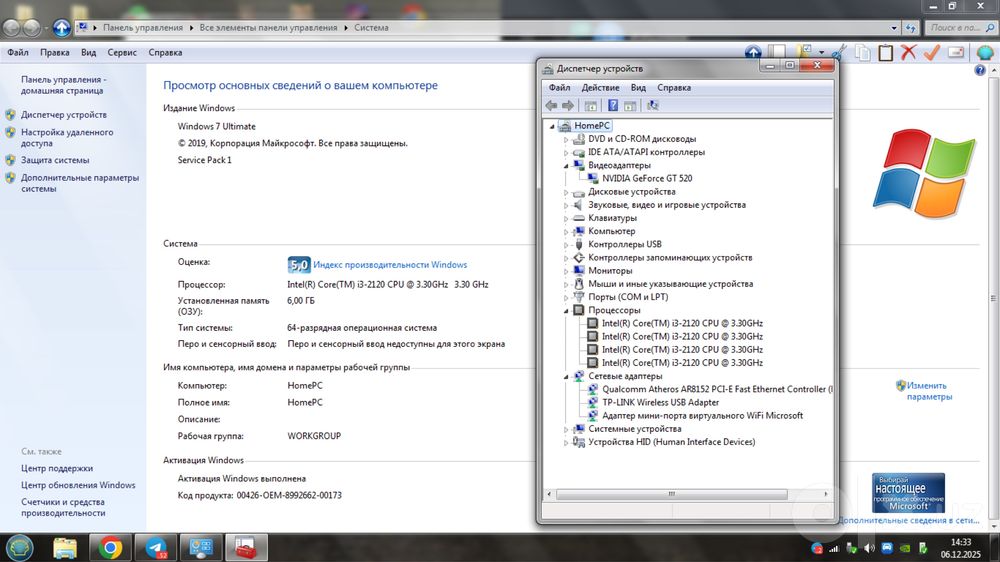
Task: Click the NVIDIA tray icon
Action: [x=905, y=548]
